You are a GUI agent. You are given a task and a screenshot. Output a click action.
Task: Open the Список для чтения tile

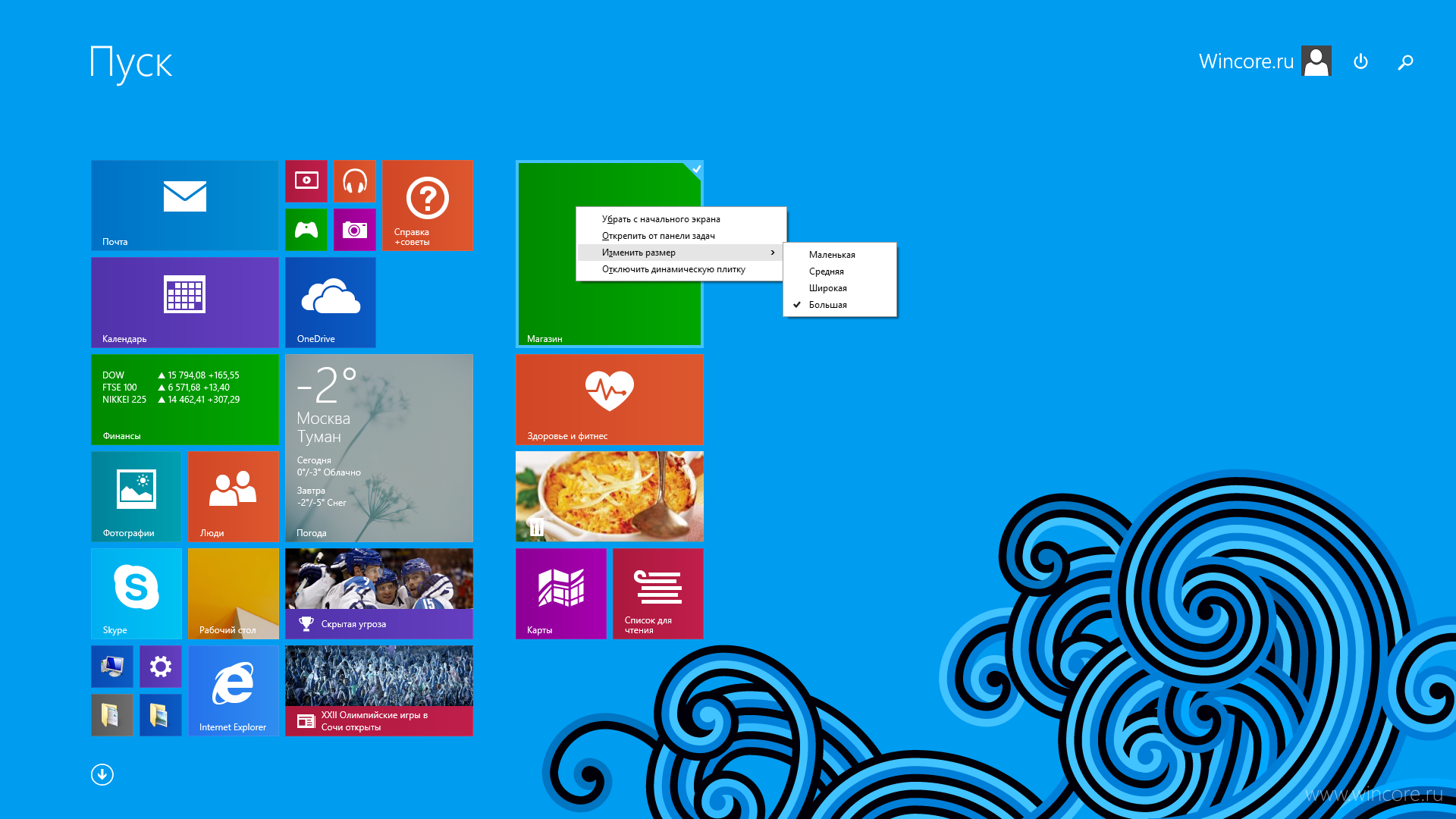657,593
